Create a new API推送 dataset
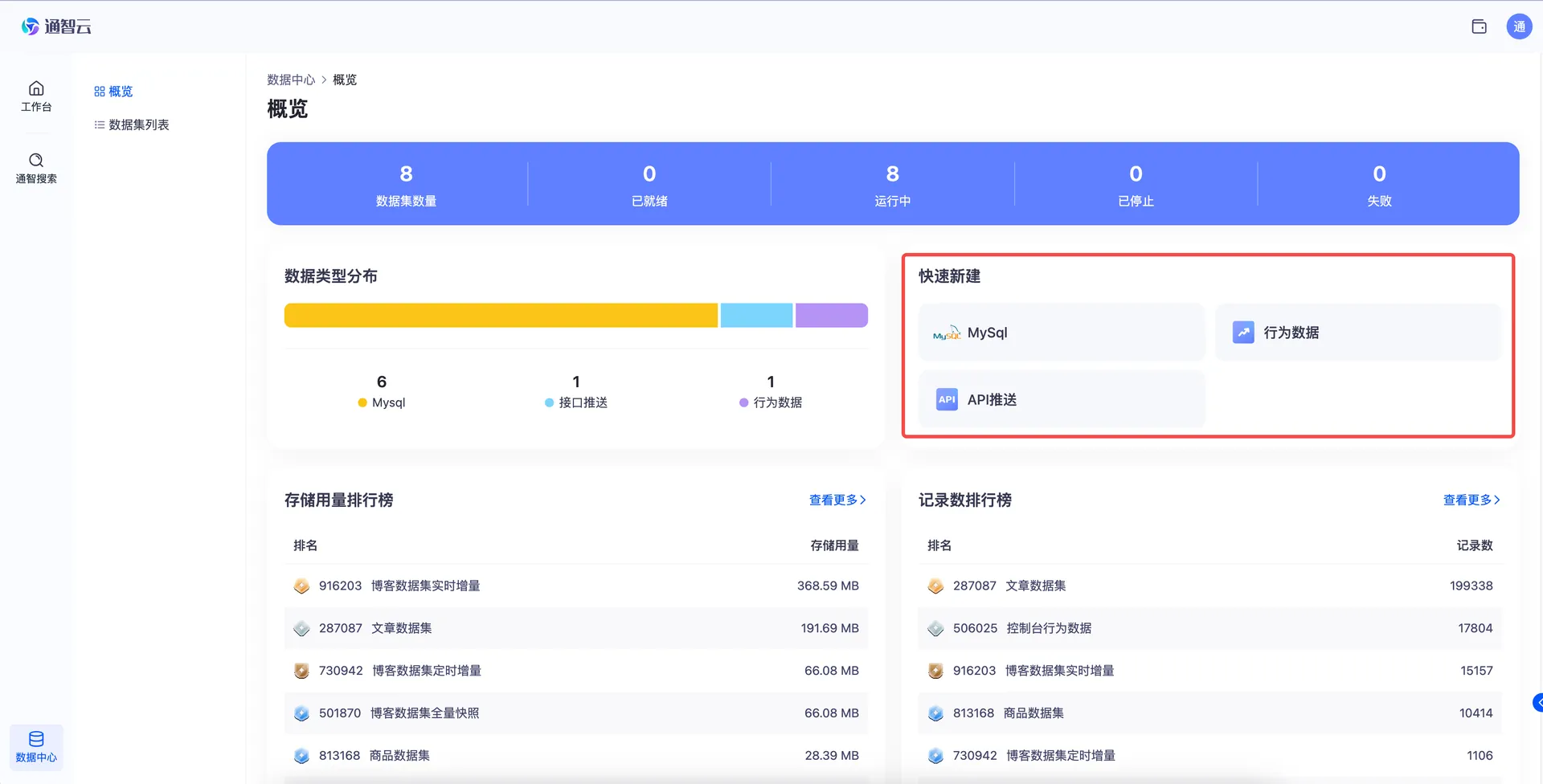 pyautogui.click(x=1062, y=399)
